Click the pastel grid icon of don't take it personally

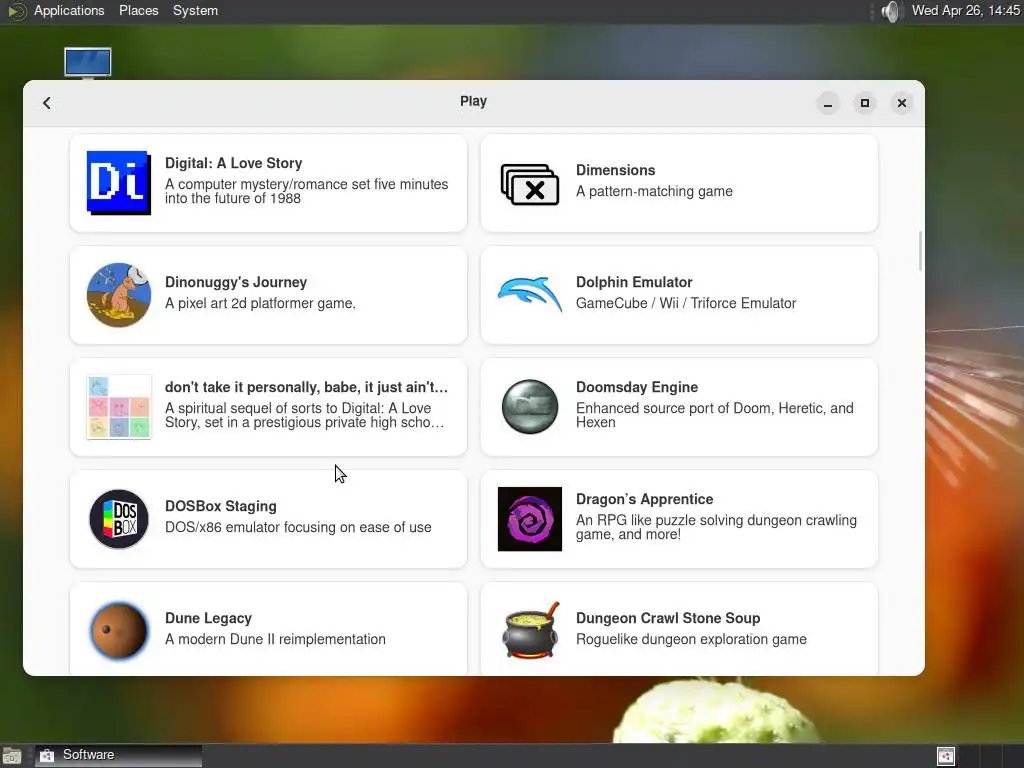(119, 407)
